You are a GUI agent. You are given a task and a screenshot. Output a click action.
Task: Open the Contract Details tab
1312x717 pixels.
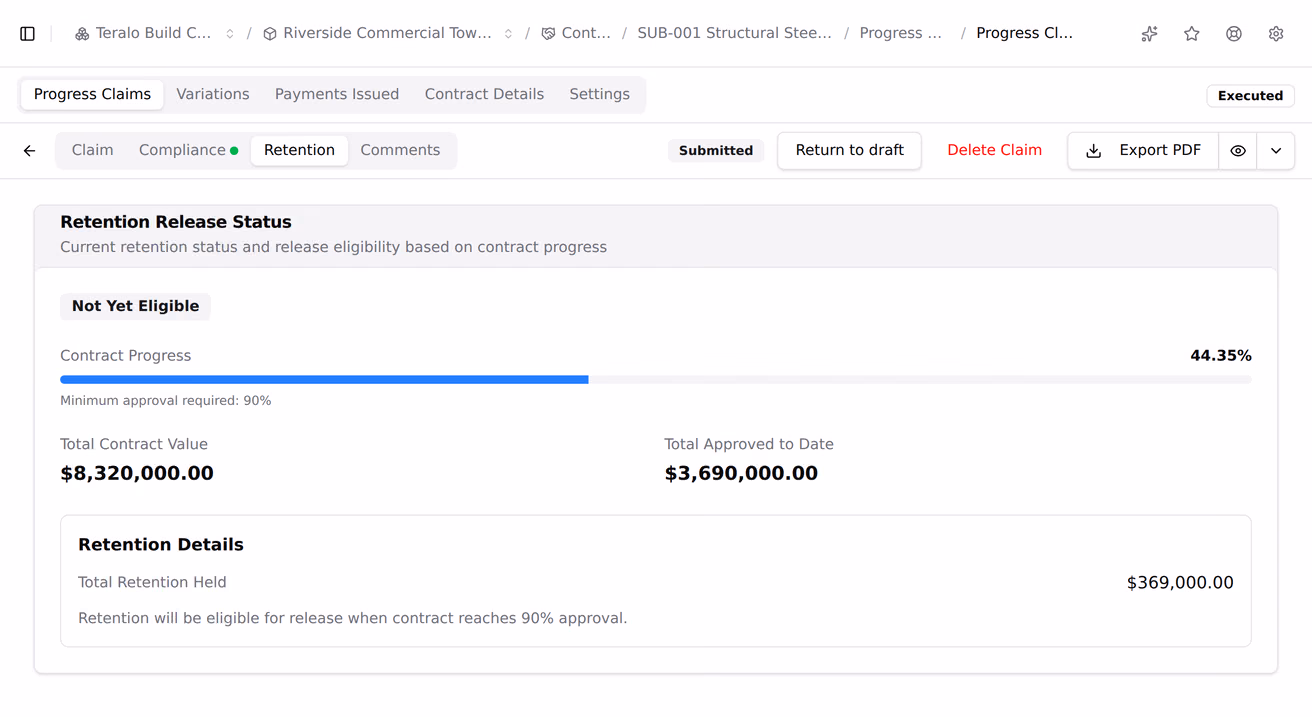(x=484, y=95)
